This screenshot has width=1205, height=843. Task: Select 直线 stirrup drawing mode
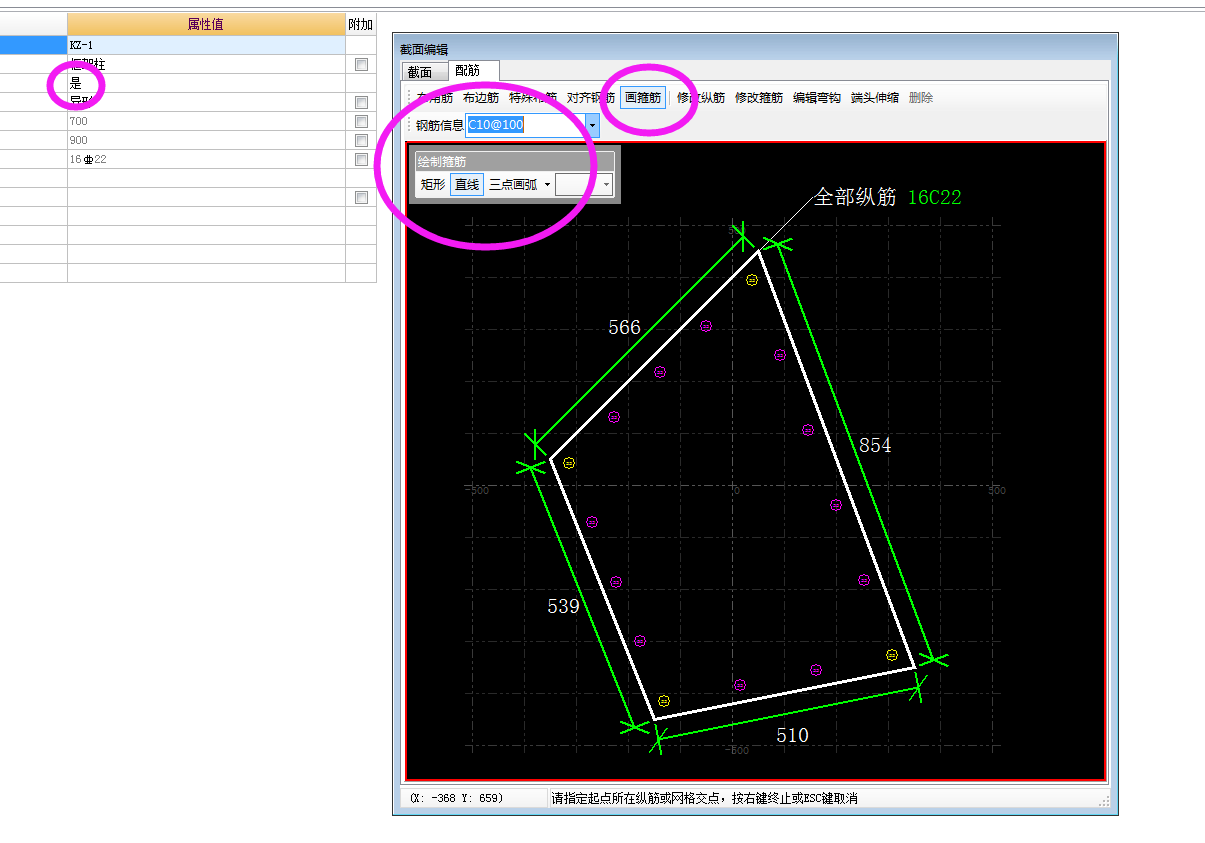pos(467,185)
